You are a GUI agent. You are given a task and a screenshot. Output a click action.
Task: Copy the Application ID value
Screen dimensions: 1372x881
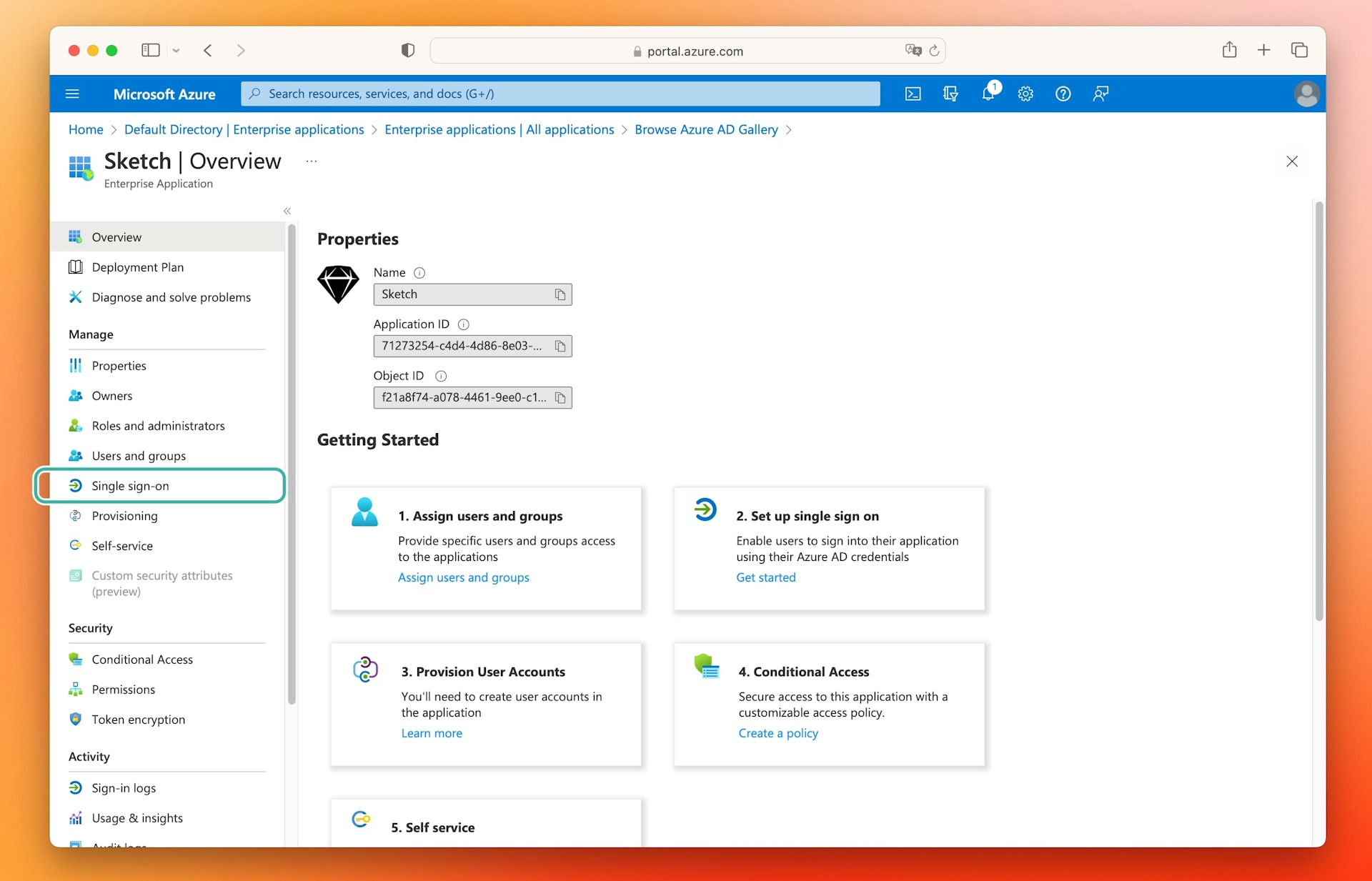coord(560,346)
